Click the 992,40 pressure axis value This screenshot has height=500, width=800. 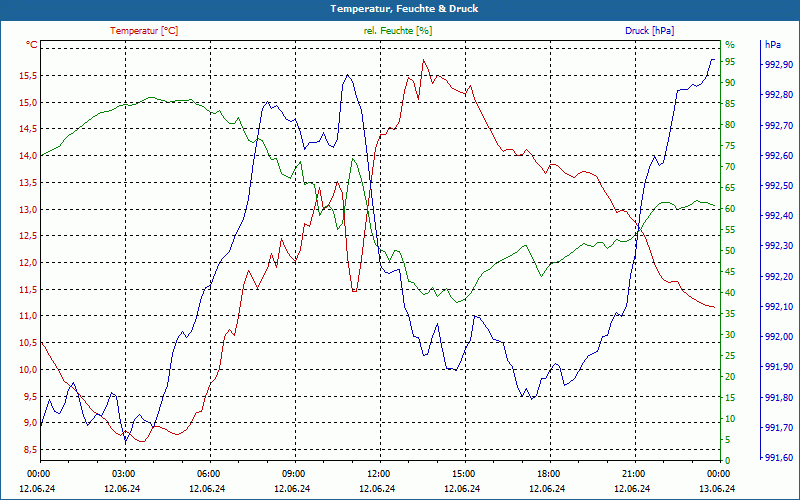point(779,216)
